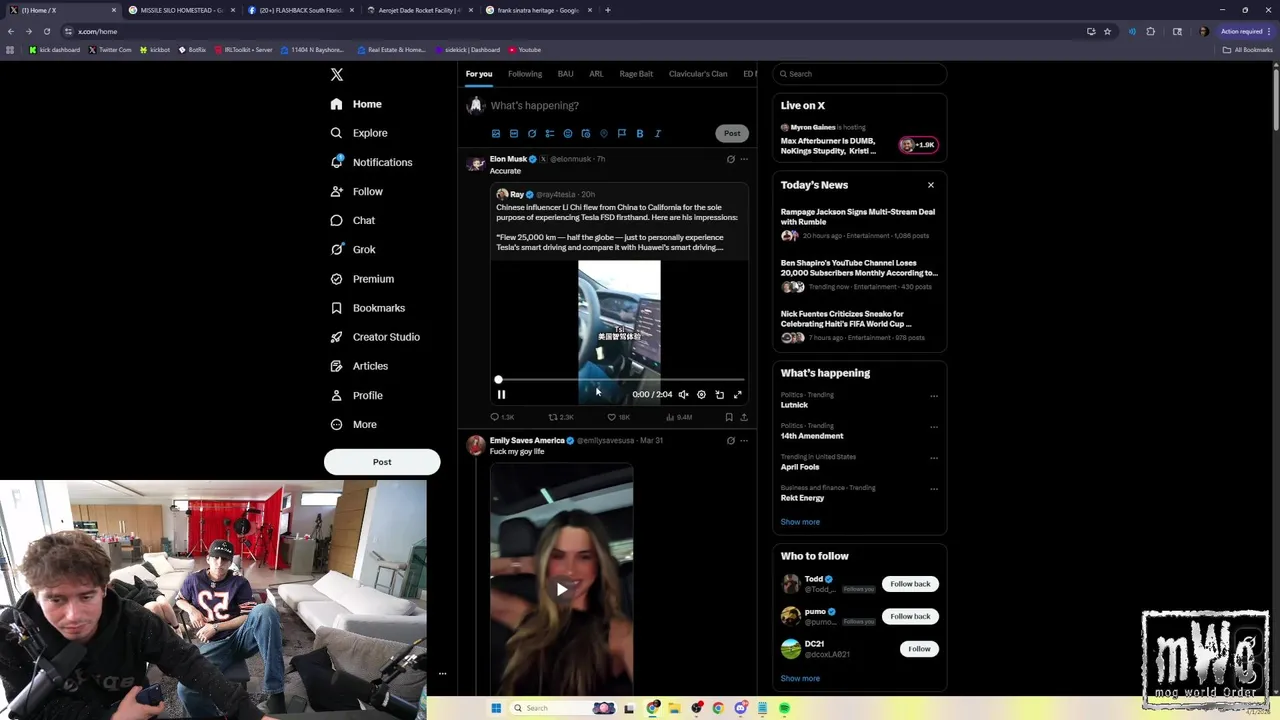Viewport: 1280px width, 720px height.
Task: Click the X Search box
Action: pos(860,74)
